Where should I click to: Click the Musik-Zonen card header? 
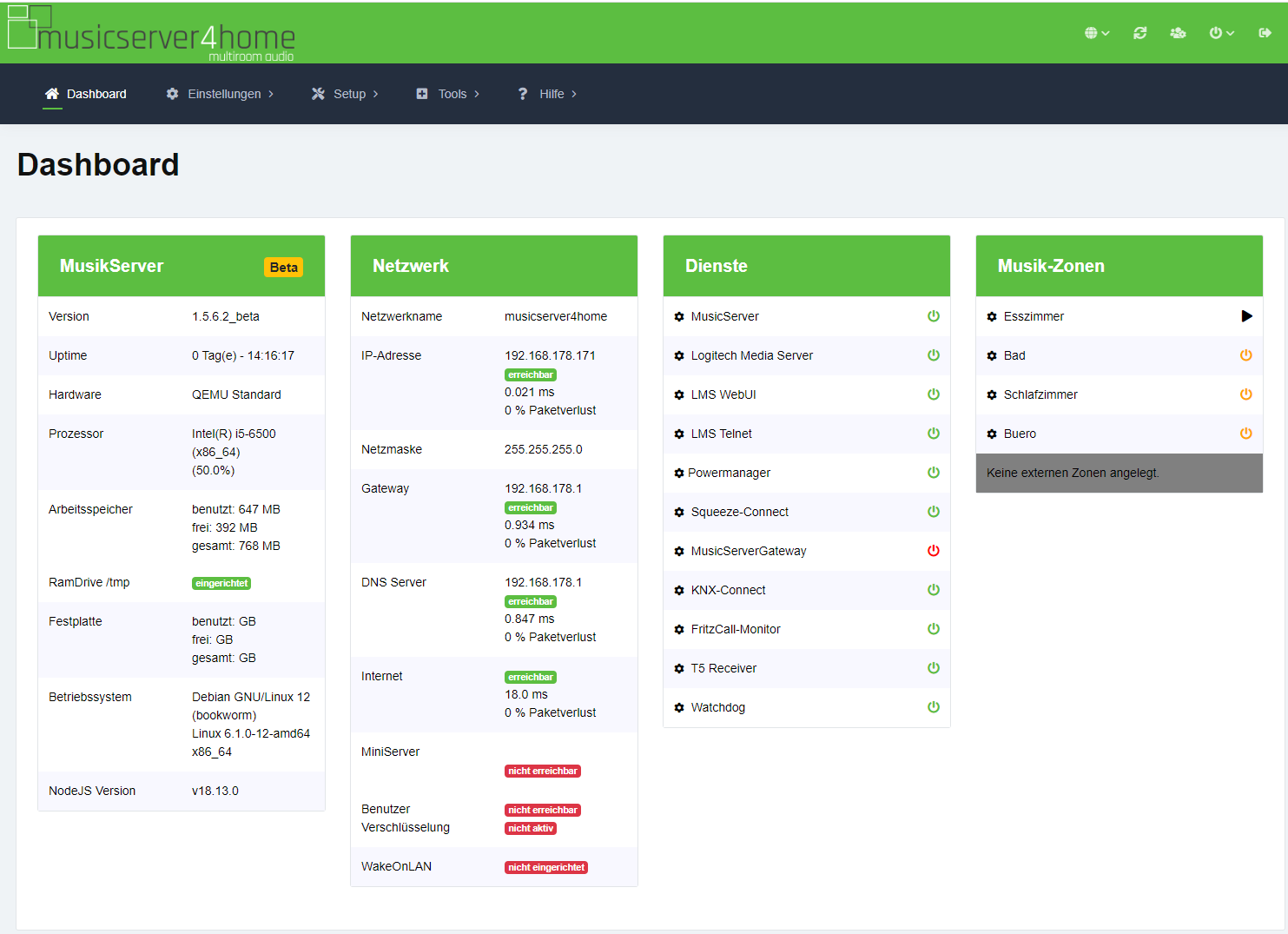coord(1120,266)
